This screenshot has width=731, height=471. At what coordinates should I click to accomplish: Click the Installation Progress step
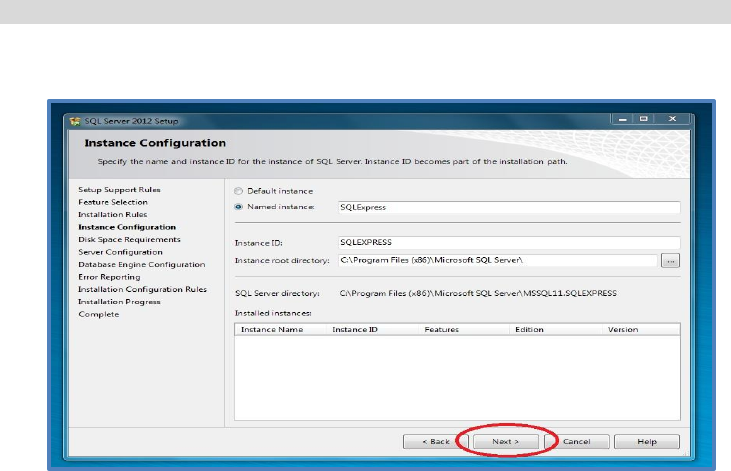coord(119,302)
